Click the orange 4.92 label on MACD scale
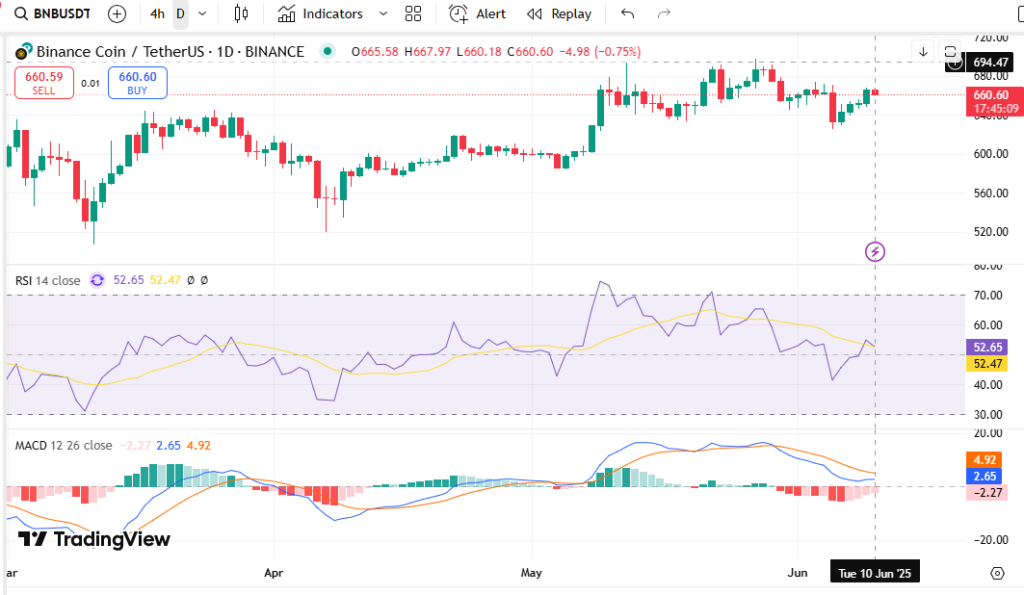The height and width of the screenshot is (595, 1024). (x=984, y=460)
